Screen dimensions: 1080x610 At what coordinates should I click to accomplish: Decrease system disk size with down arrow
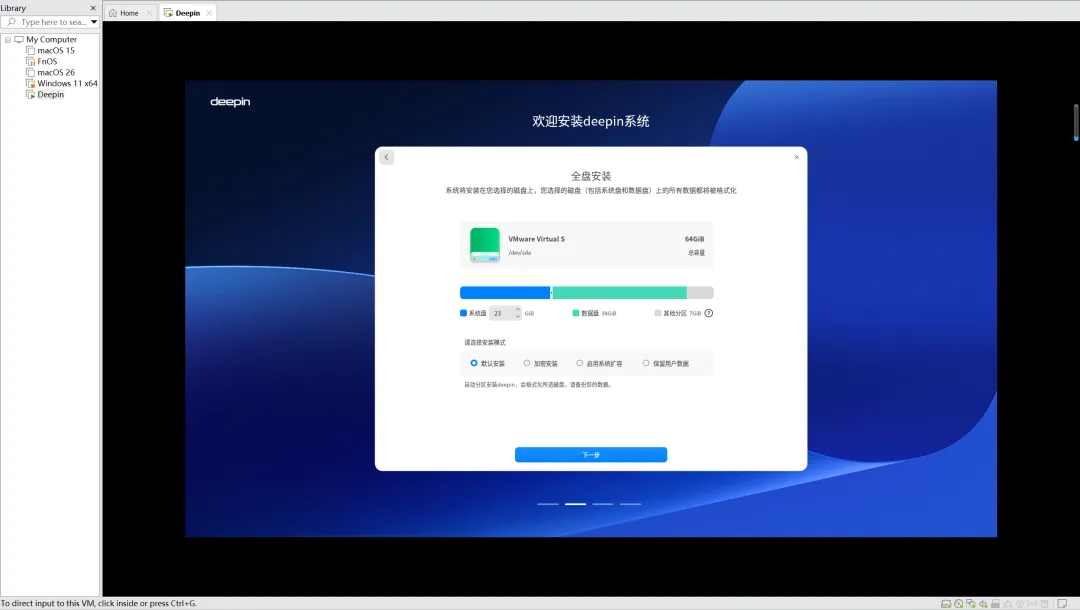(518, 317)
